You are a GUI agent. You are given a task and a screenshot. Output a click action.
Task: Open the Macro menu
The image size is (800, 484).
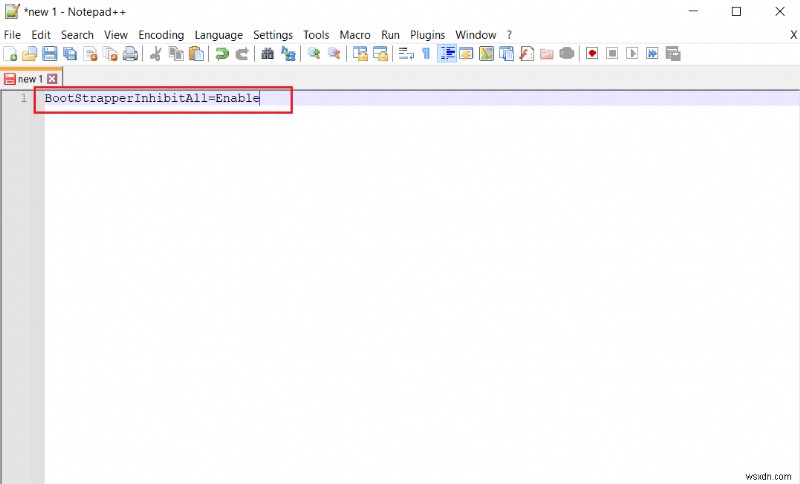(355, 35)
